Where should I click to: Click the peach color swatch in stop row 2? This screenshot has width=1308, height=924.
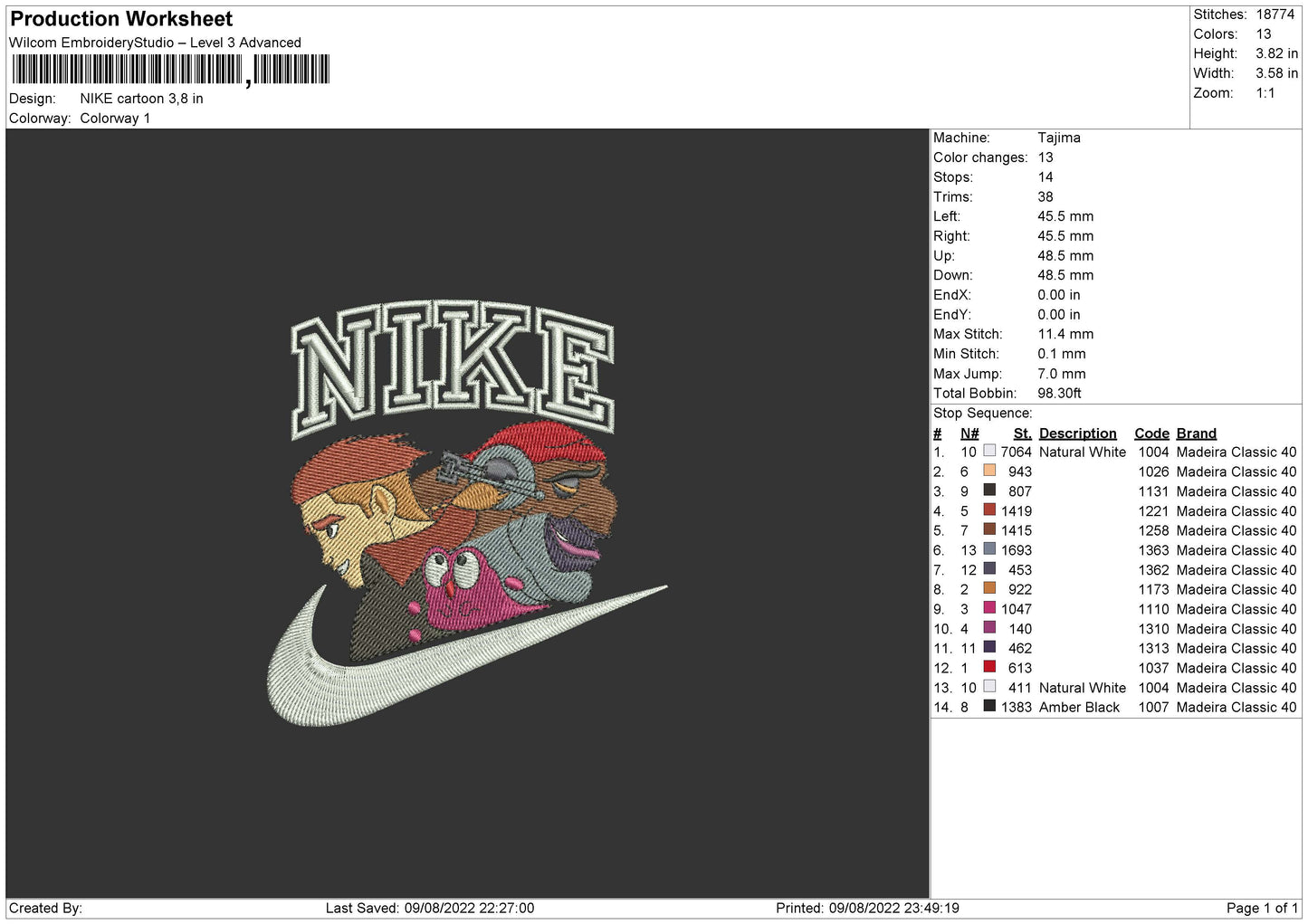click(989, 471)
